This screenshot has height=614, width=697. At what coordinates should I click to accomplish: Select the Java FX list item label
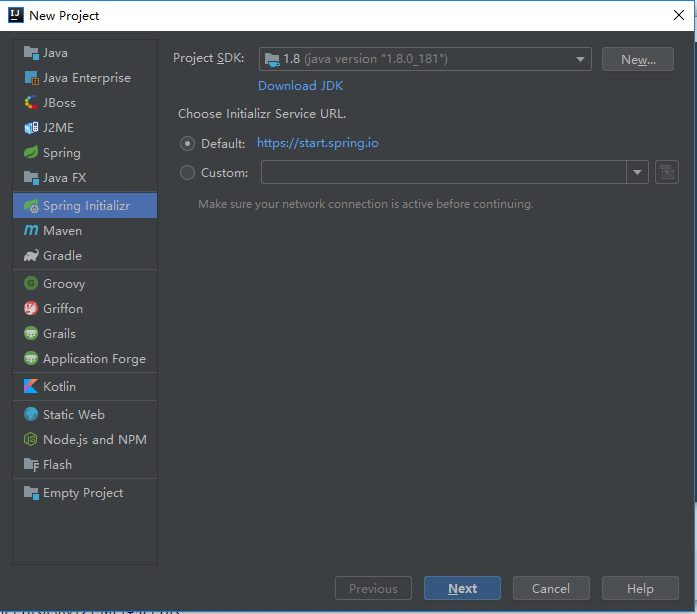pos(64,177)
